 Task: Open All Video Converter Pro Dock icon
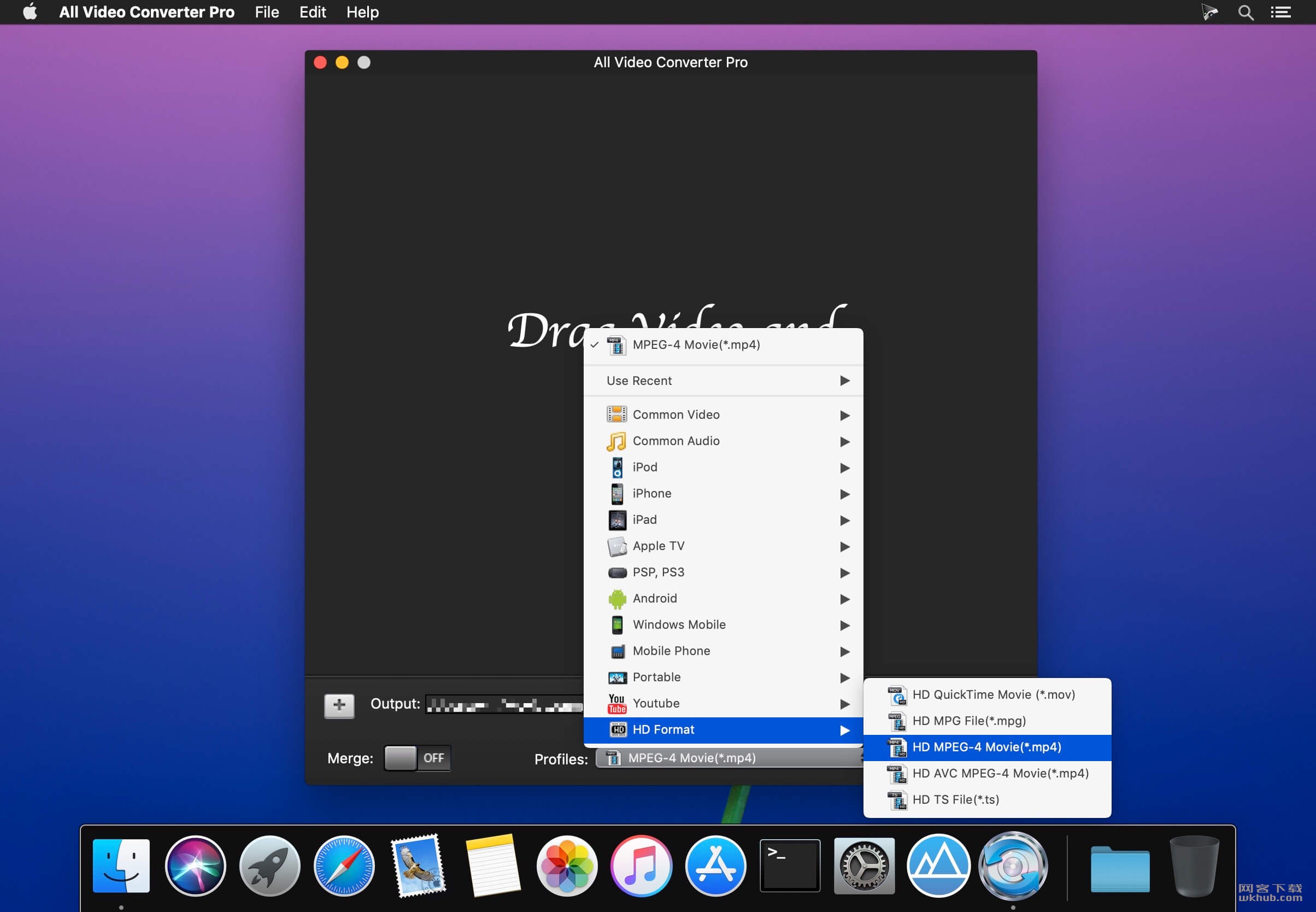point(1013,865)
